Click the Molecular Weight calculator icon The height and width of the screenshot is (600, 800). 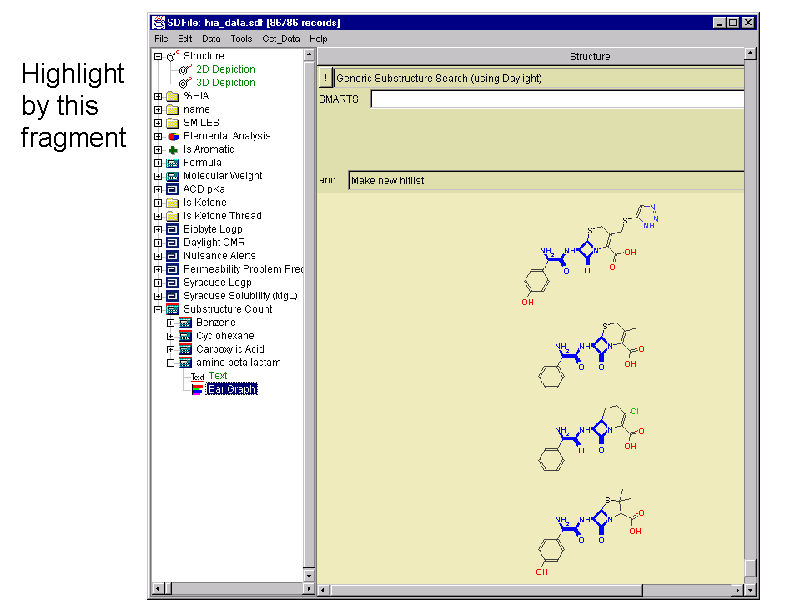tap(173, 176)
